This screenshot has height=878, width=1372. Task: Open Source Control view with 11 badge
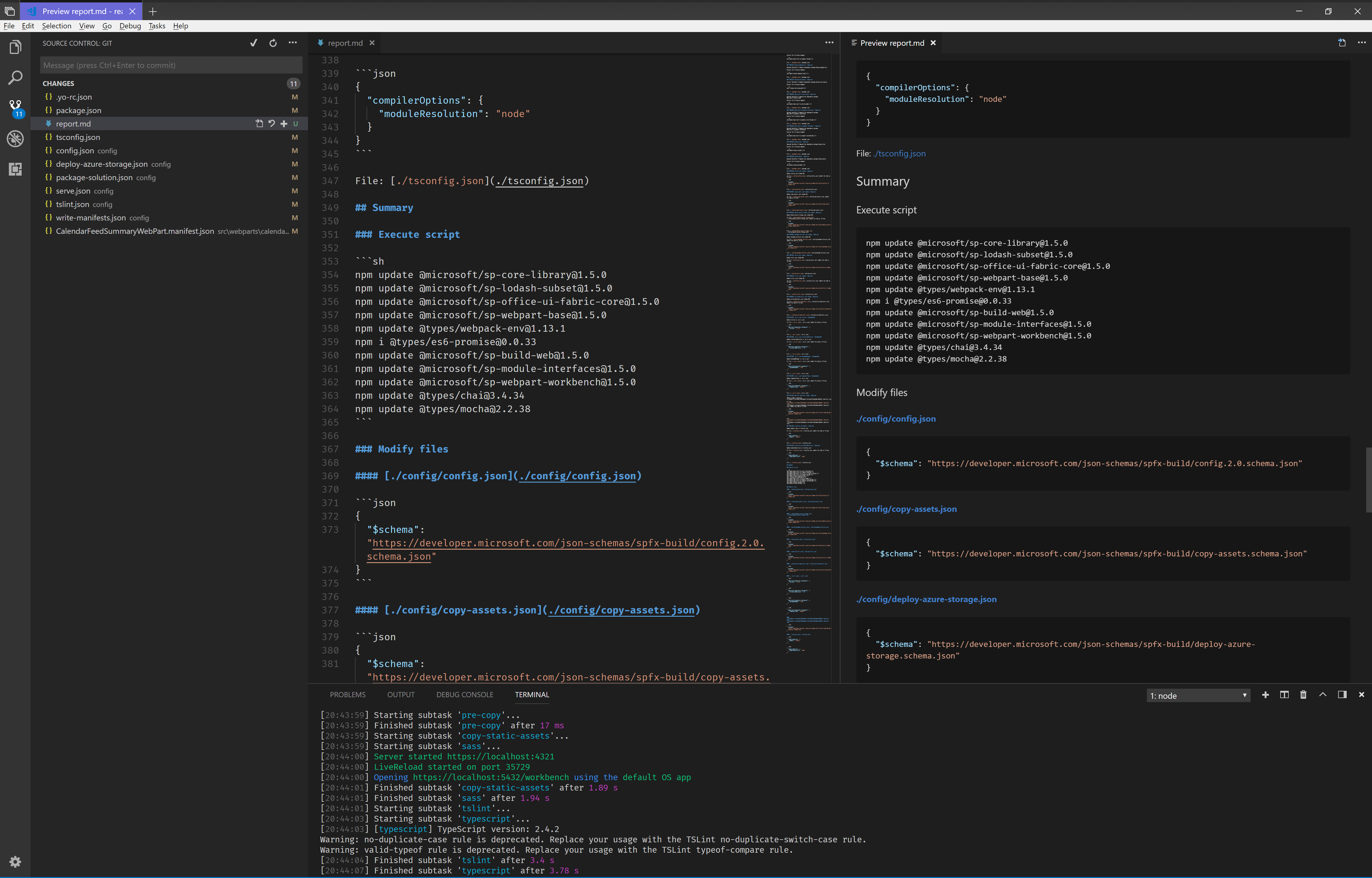pyautogui.click(x=15, y=108)
